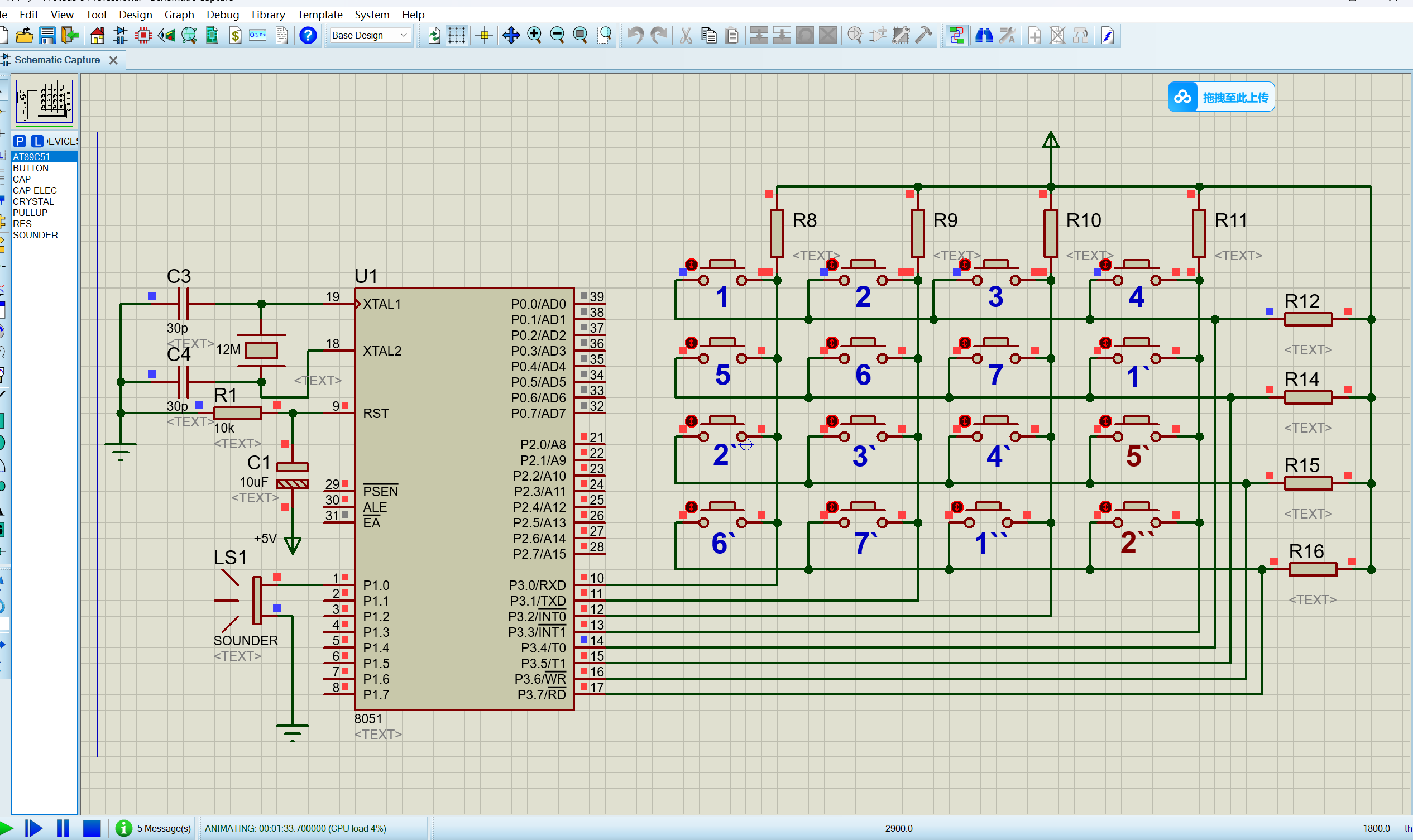The width and height of the screenshot is (1413, 840).
Task: Open the System menu
Action: (x=372, y=15)
